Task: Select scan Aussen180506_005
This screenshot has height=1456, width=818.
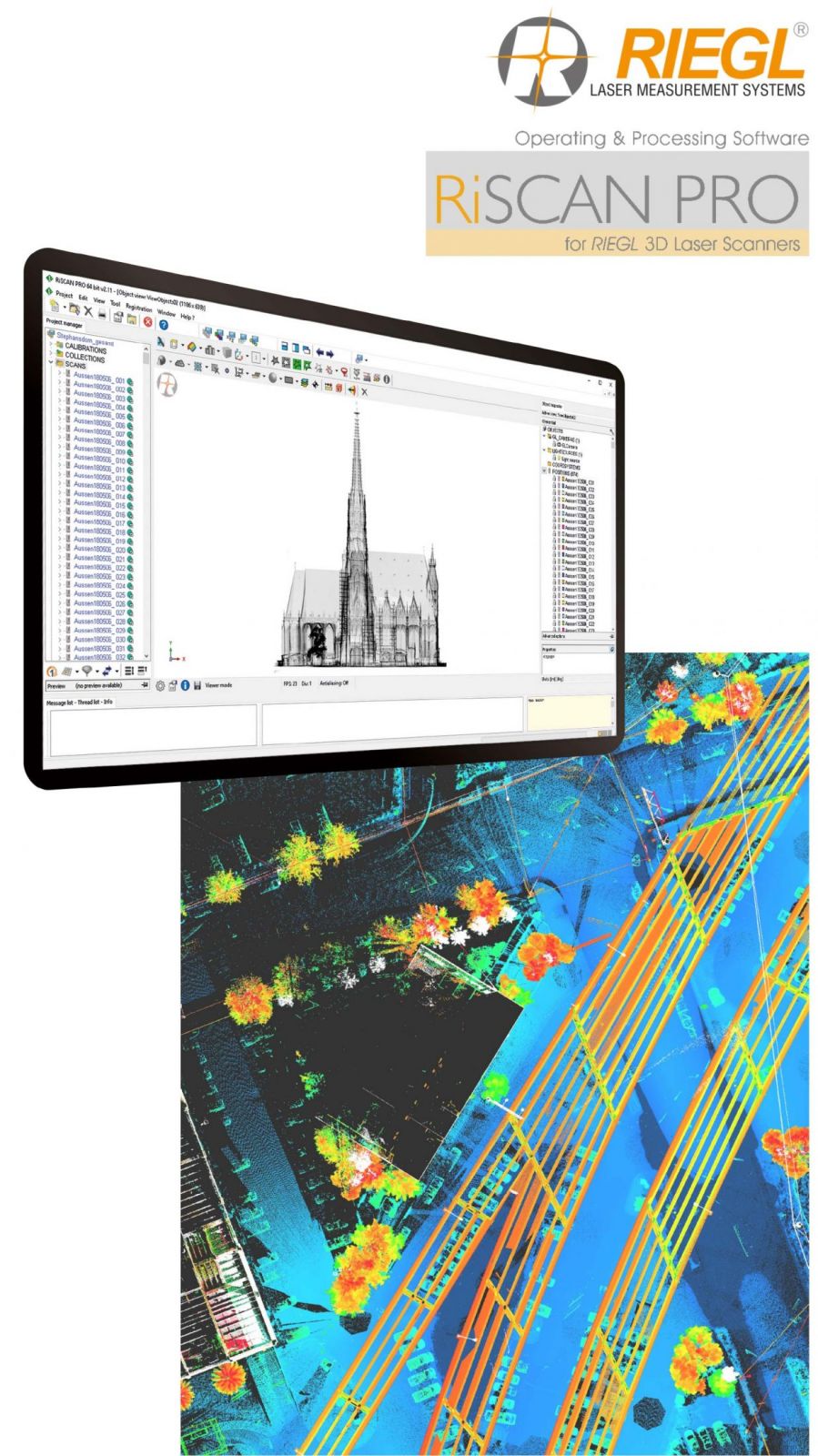Action: click(99, 414)
